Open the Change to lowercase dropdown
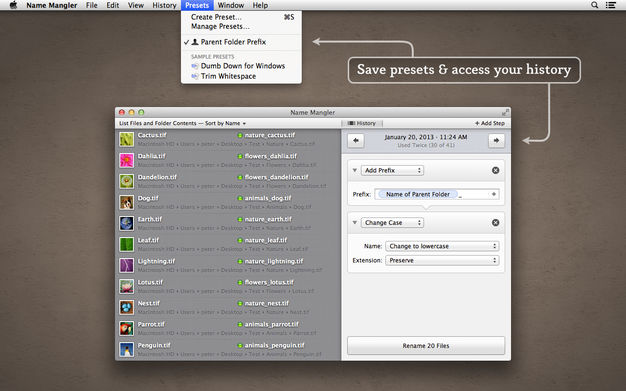 point(442,246)
